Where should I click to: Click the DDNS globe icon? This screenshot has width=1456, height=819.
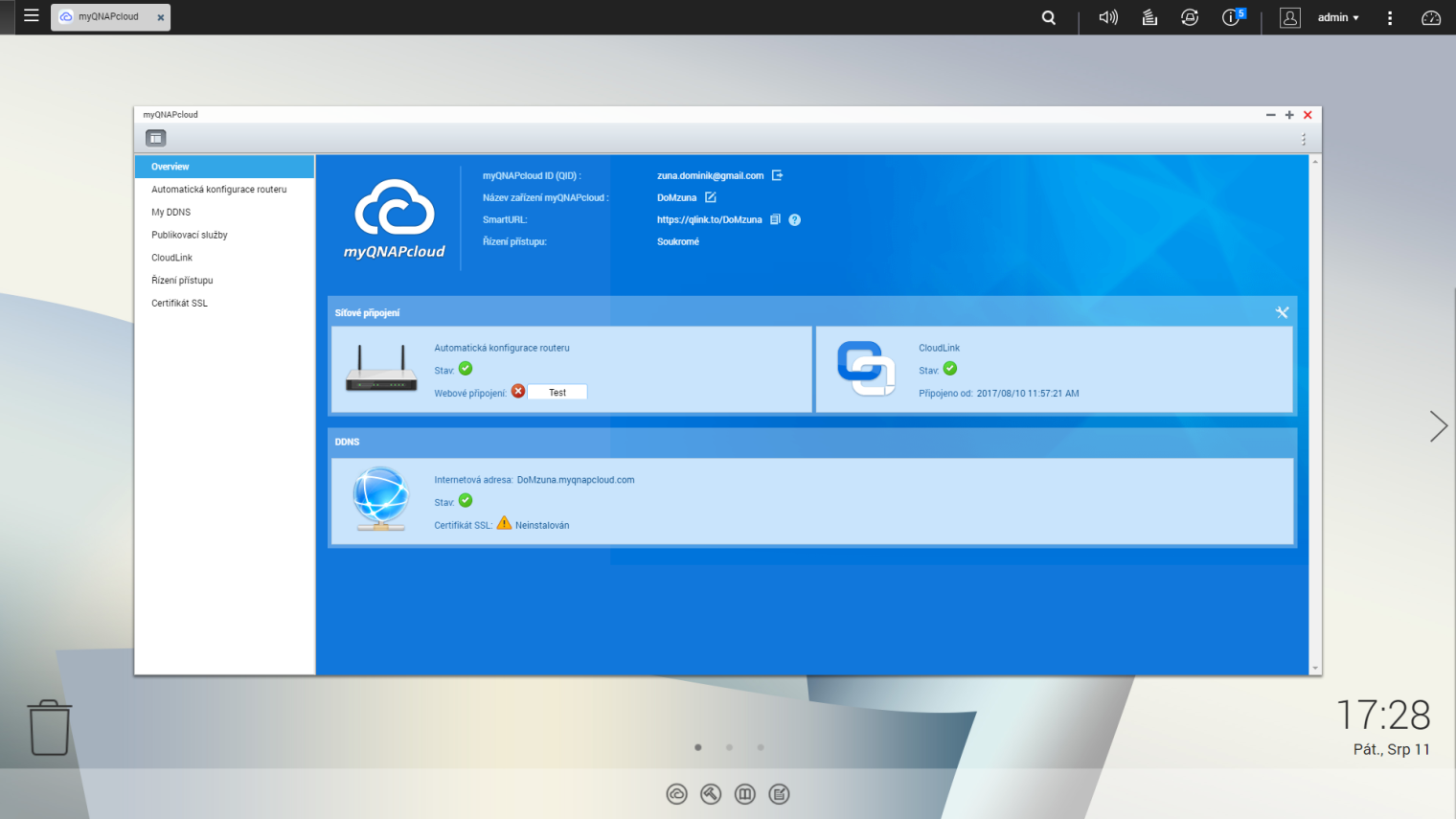[381, 499]
